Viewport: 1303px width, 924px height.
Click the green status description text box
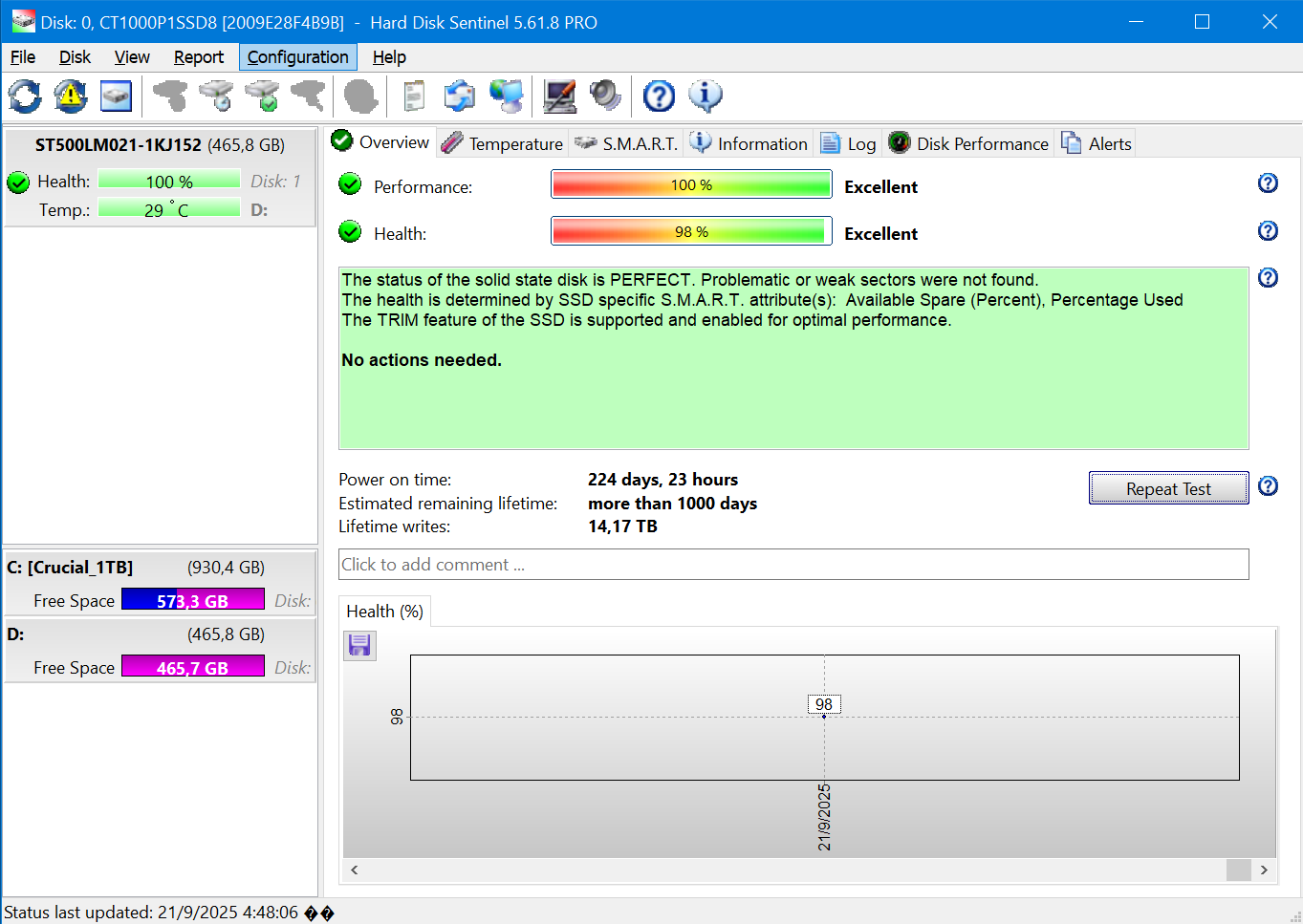point(793,358)
